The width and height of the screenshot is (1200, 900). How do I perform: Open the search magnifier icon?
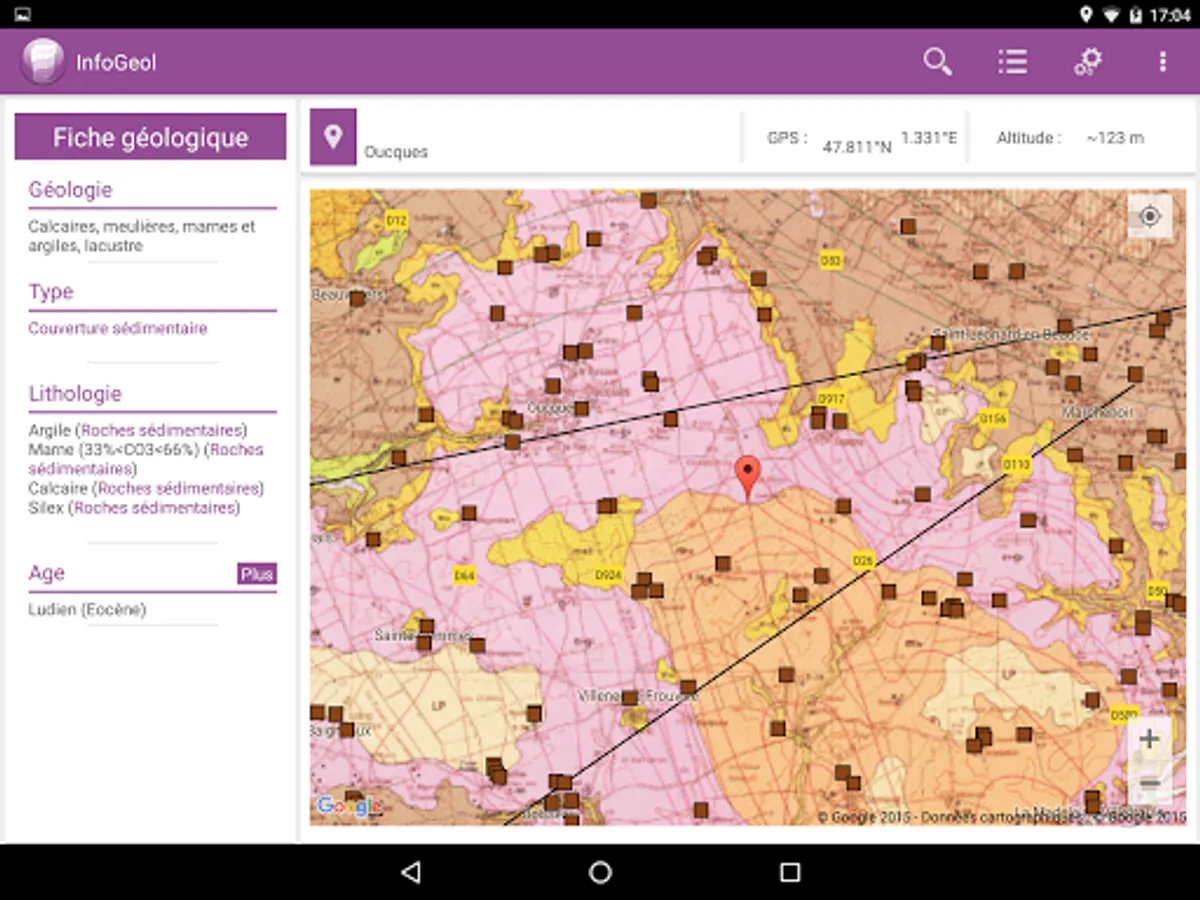pyautogui.click(x=937, y=62)
